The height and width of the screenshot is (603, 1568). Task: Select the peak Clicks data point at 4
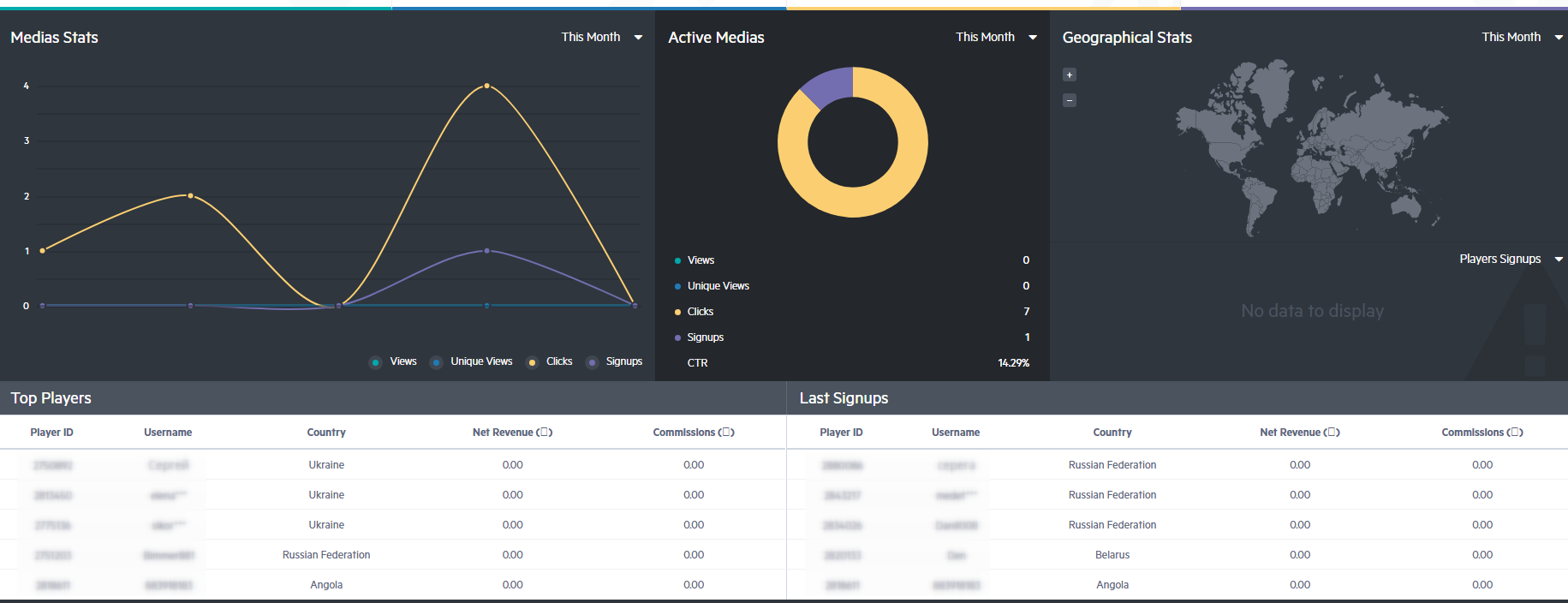pyautogui.click(x=486, y=86)
